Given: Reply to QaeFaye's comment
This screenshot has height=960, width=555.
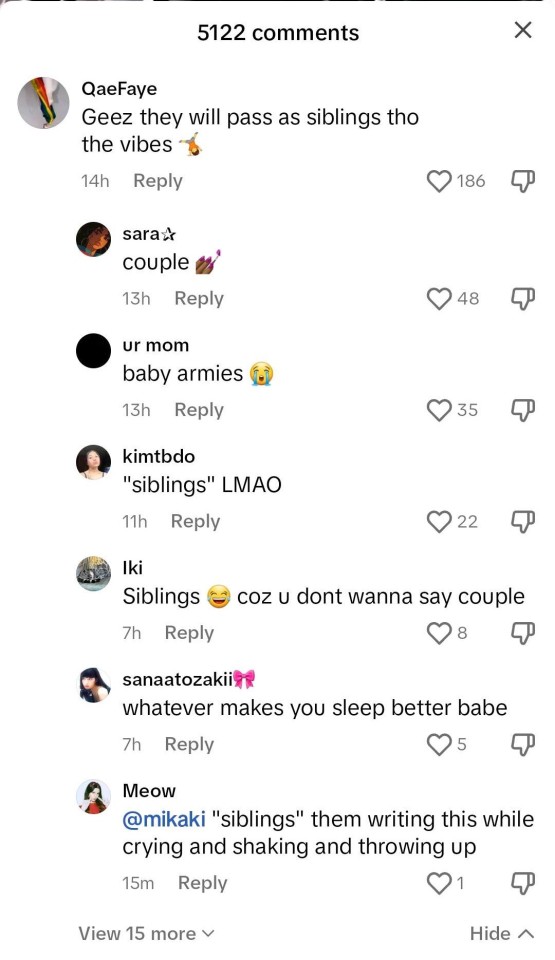Looking at the screenshot, I should (158, 181).
